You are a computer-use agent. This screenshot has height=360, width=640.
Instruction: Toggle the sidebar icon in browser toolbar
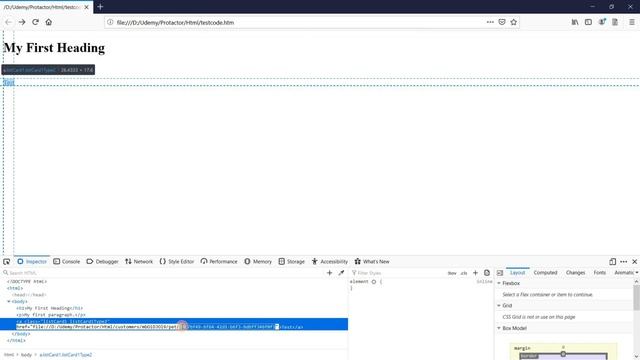click(588, 22)
